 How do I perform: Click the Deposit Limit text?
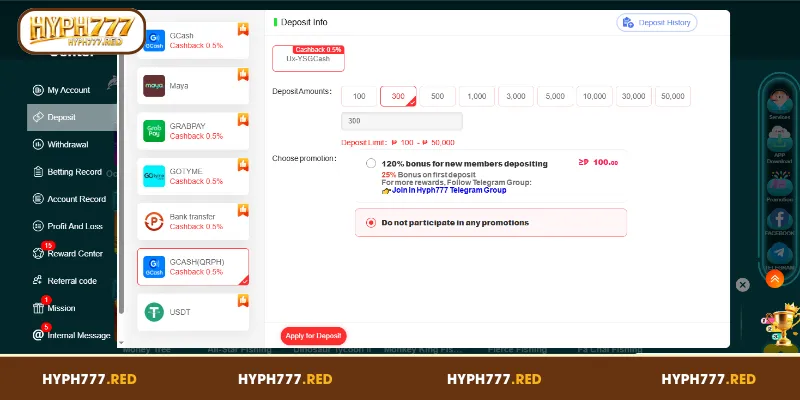point(398,143)
